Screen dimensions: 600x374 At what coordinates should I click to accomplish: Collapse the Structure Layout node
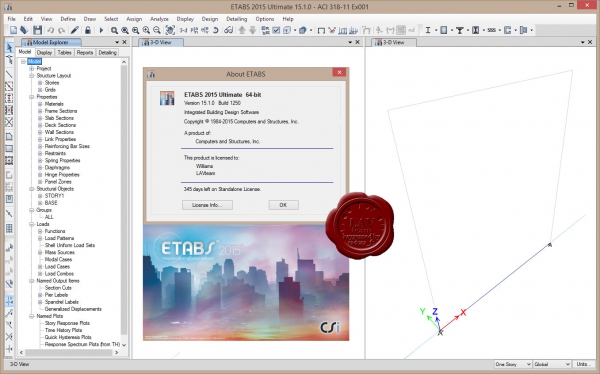[32, 76]
